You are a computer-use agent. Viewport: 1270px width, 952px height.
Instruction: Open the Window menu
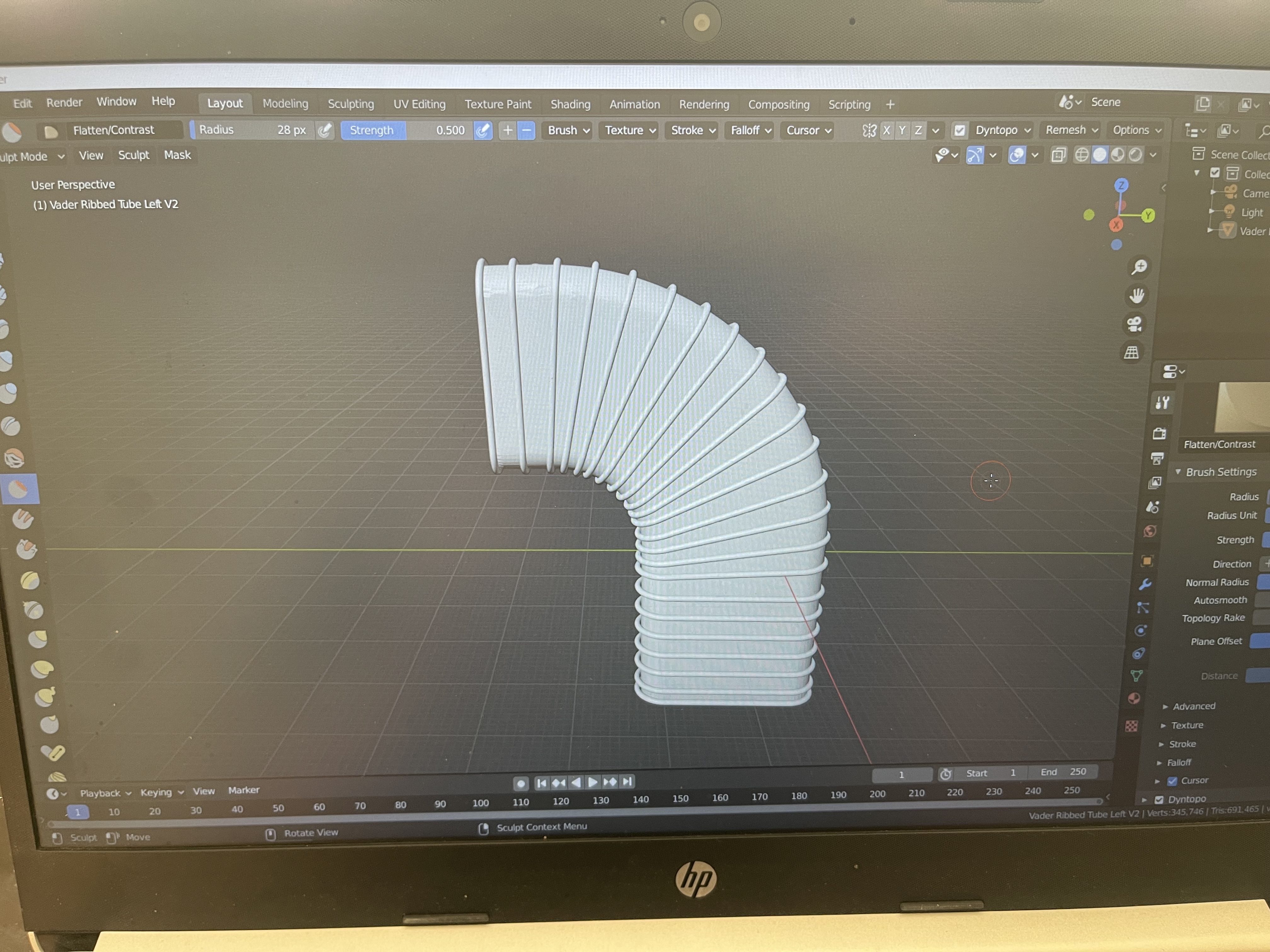point(117,102)
